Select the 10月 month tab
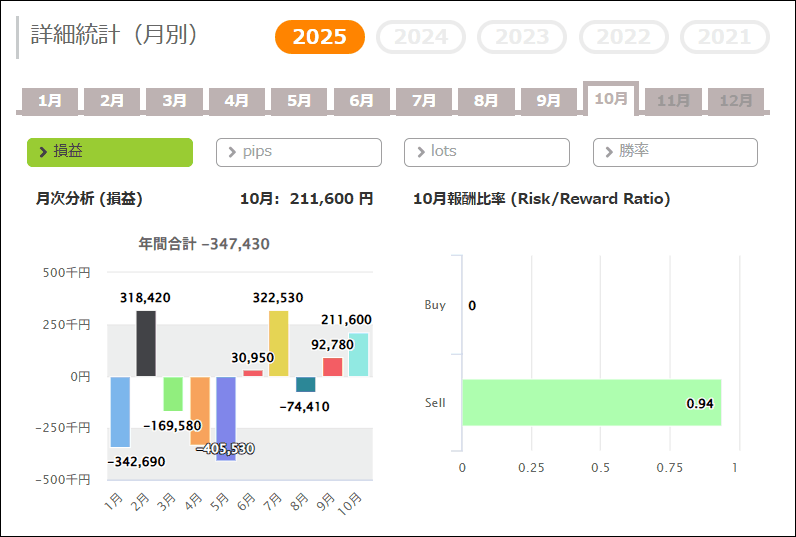This screenshot has width=796, height=537. point(610,99)
